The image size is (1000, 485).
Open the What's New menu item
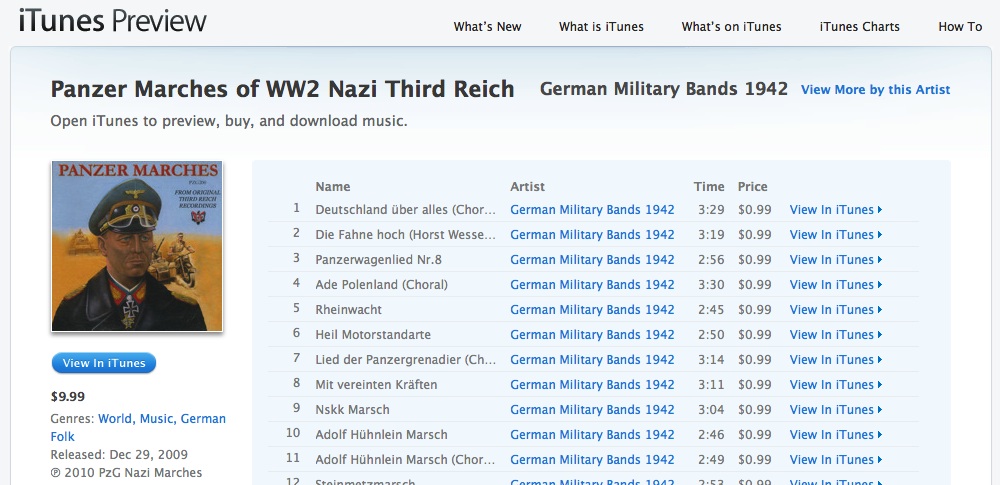tap(487, 27)
